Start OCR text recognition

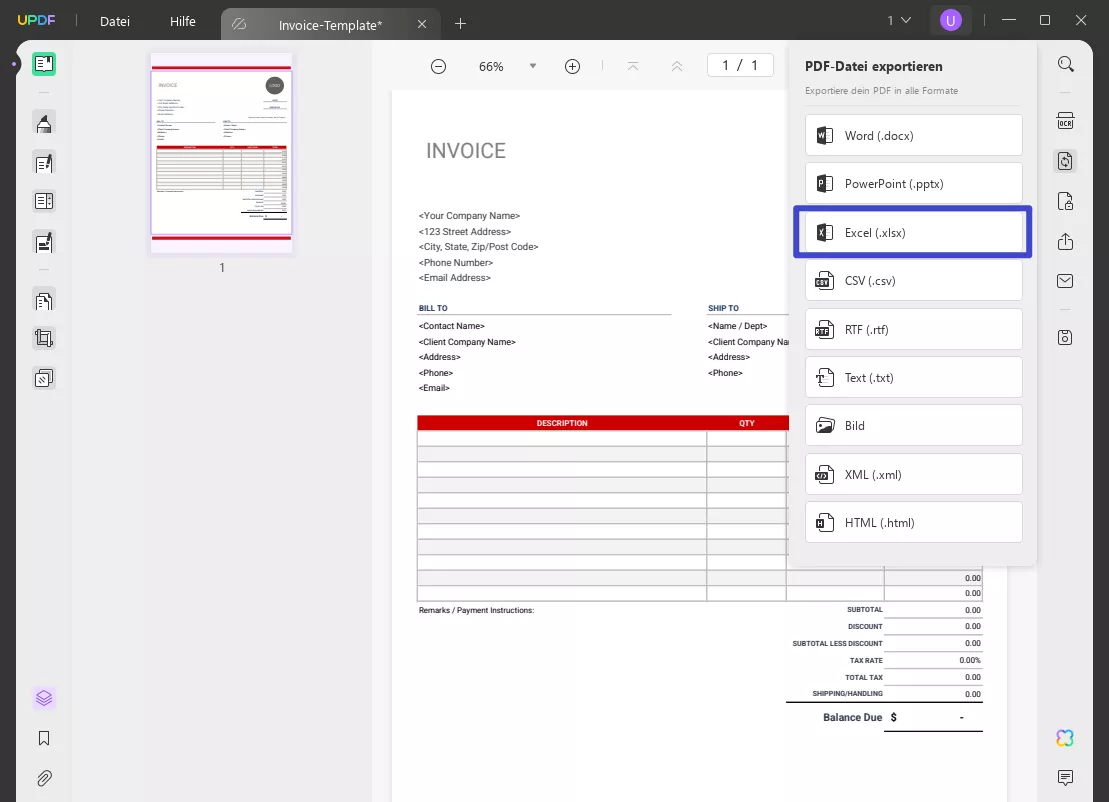1065,120
